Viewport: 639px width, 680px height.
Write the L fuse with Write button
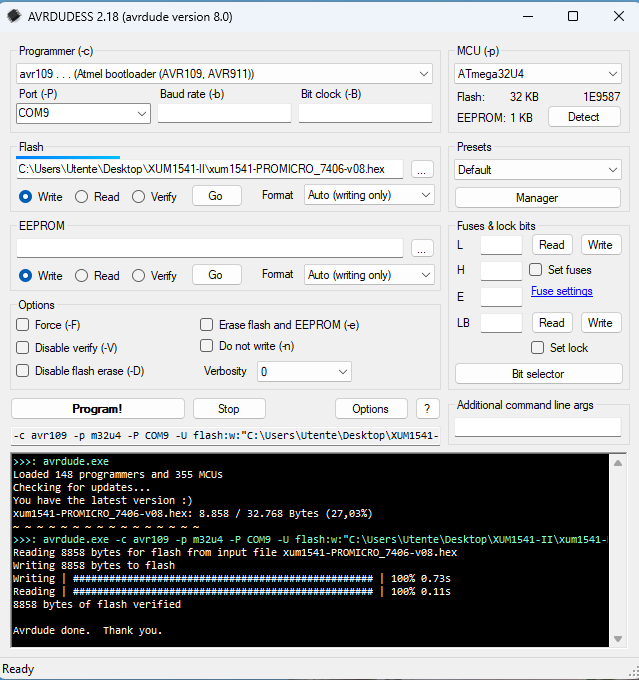tap(601, 245)
